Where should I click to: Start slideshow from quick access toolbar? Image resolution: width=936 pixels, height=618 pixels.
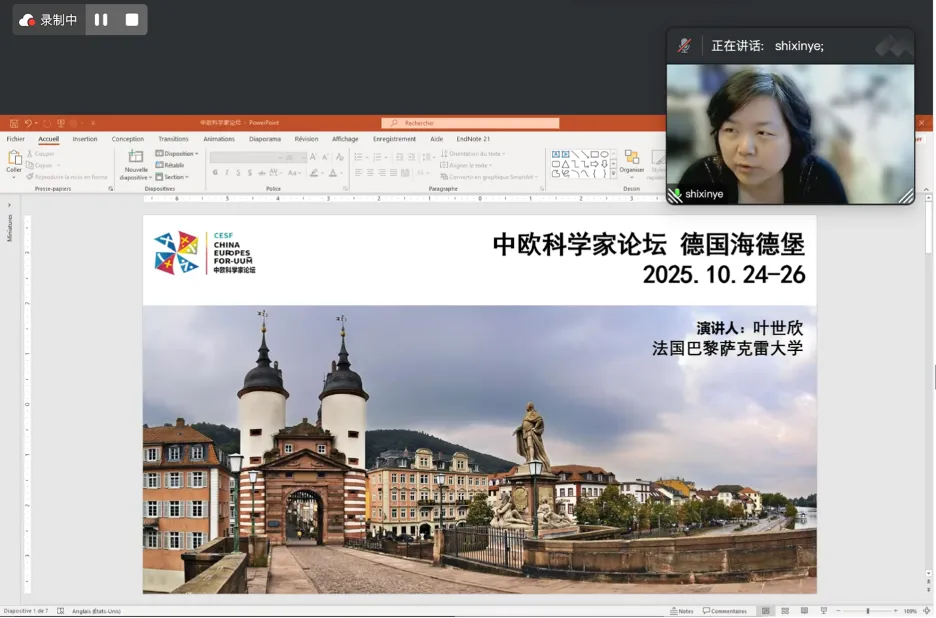click(x=61, y=123)
